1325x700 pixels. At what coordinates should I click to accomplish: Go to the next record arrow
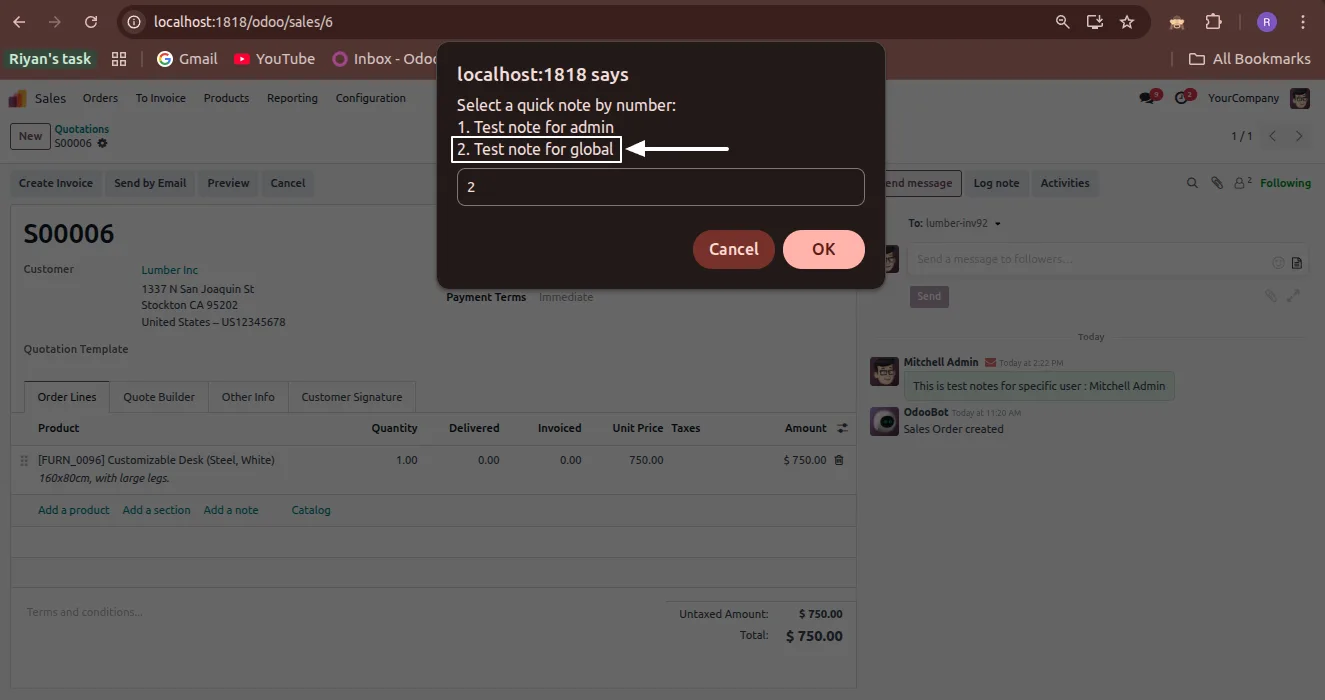click(x=1299, y=136)
